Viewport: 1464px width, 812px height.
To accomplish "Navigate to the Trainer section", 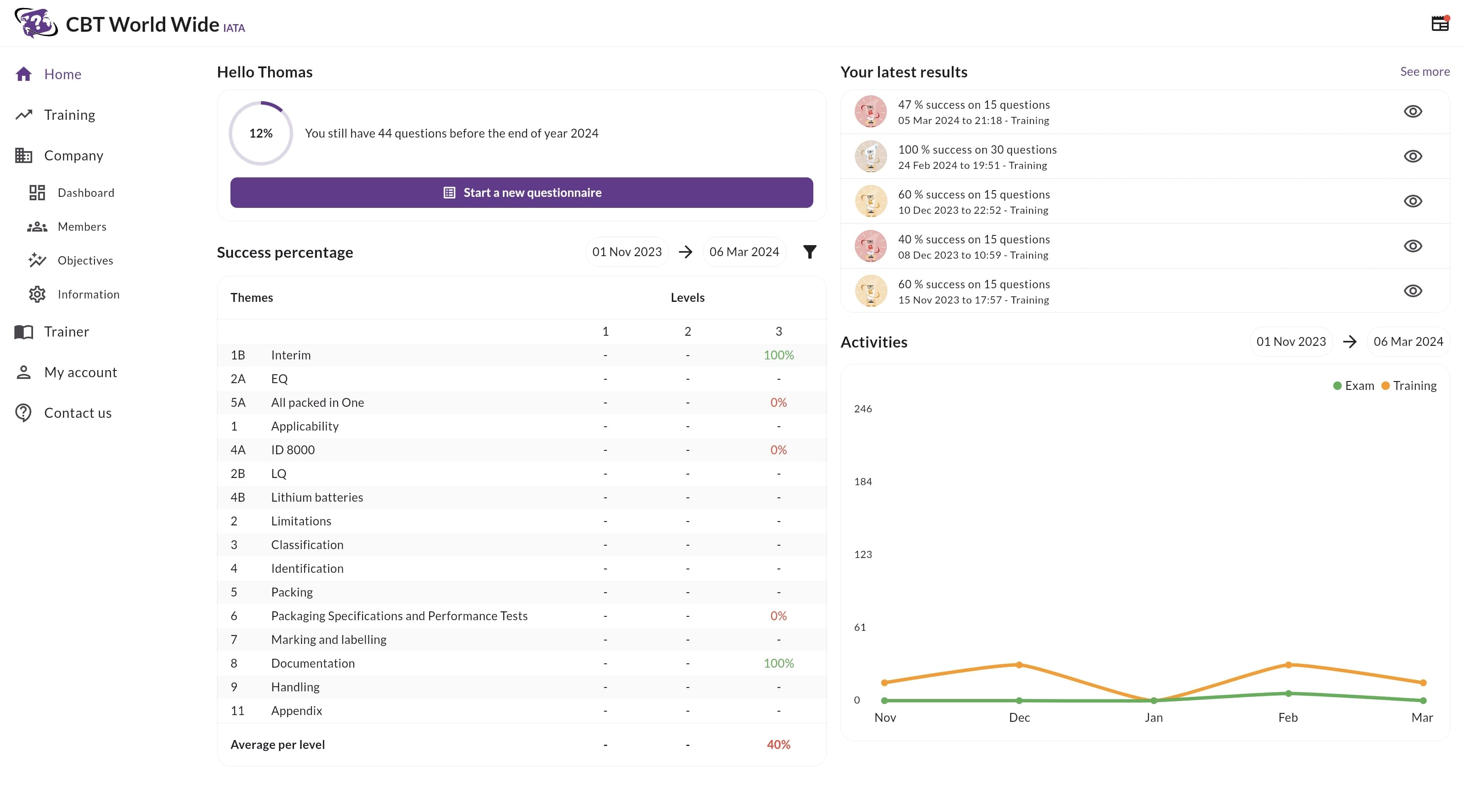I will [67, 331].
